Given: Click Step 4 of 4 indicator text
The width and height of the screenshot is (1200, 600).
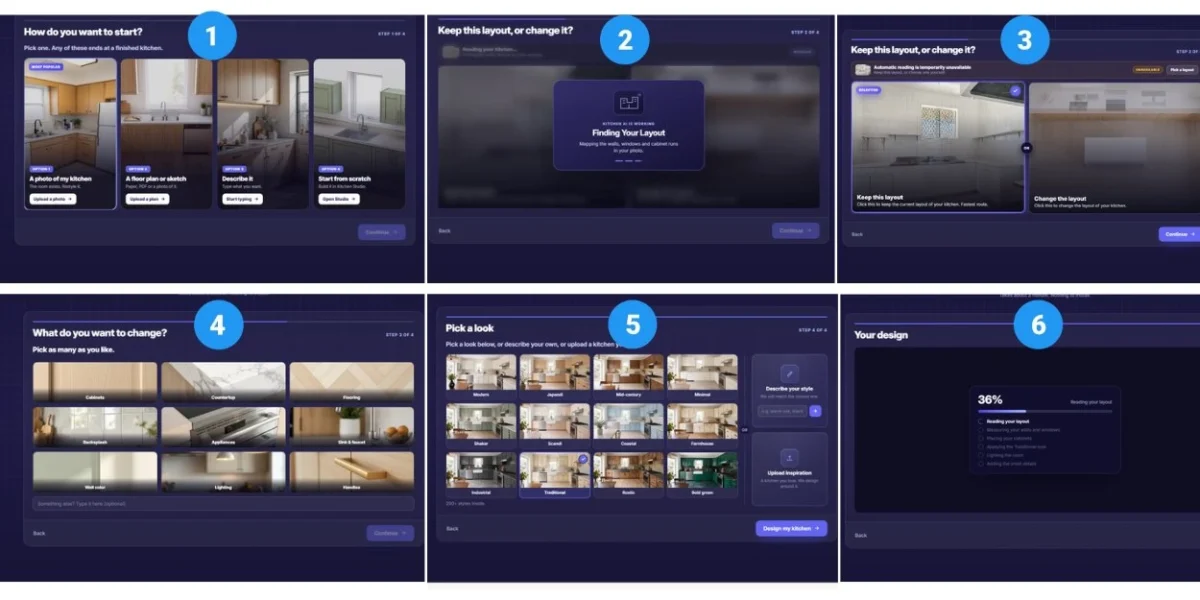Looking at the screenshot, I should 812,330.
